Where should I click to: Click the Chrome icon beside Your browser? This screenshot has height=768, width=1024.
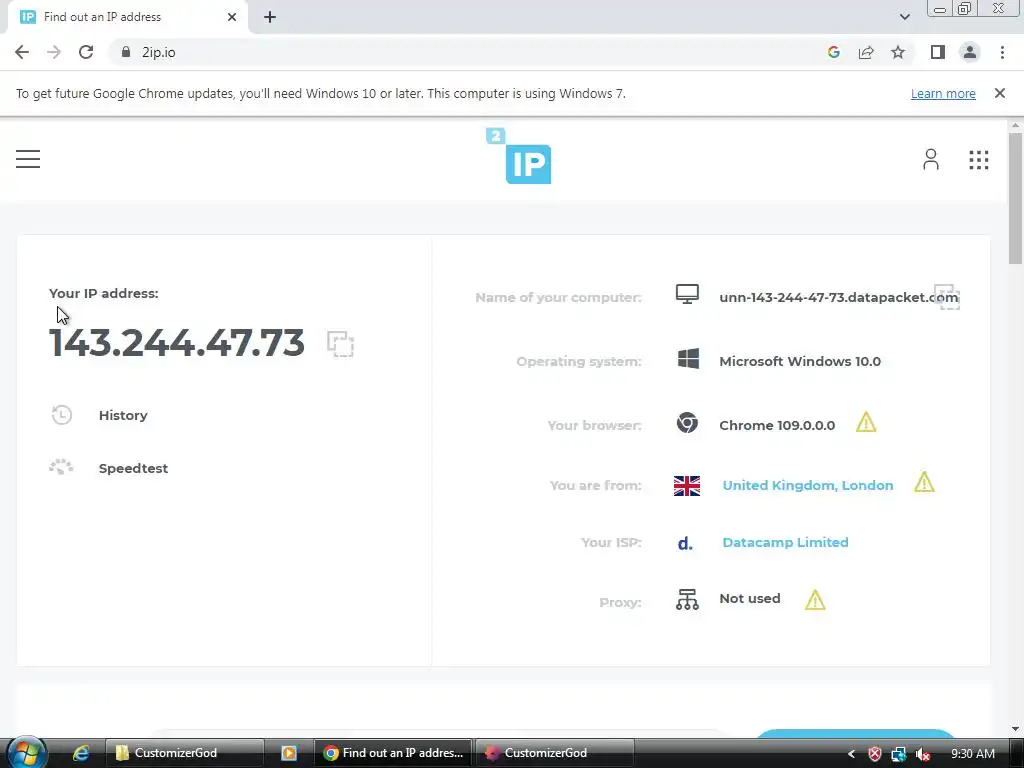pos(687,423)
